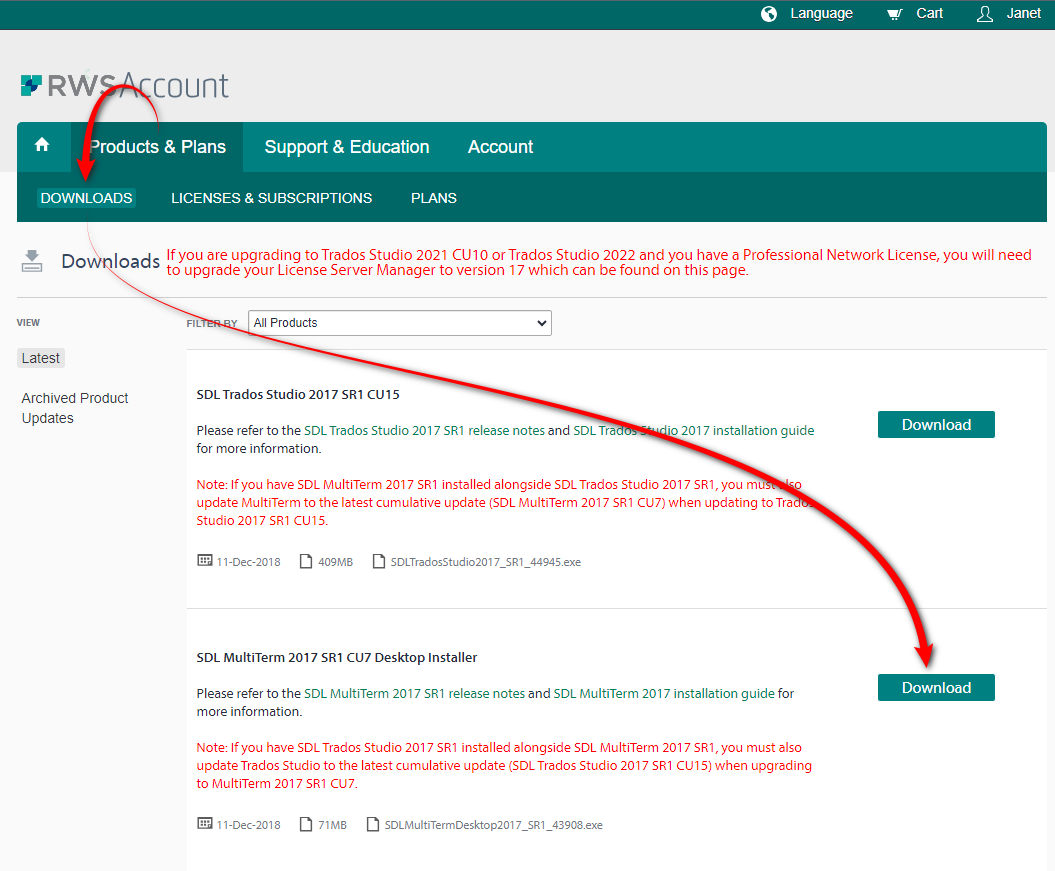Click the SDLTradosStudio2017_SR1_44945.exe filename

point(486,562)
